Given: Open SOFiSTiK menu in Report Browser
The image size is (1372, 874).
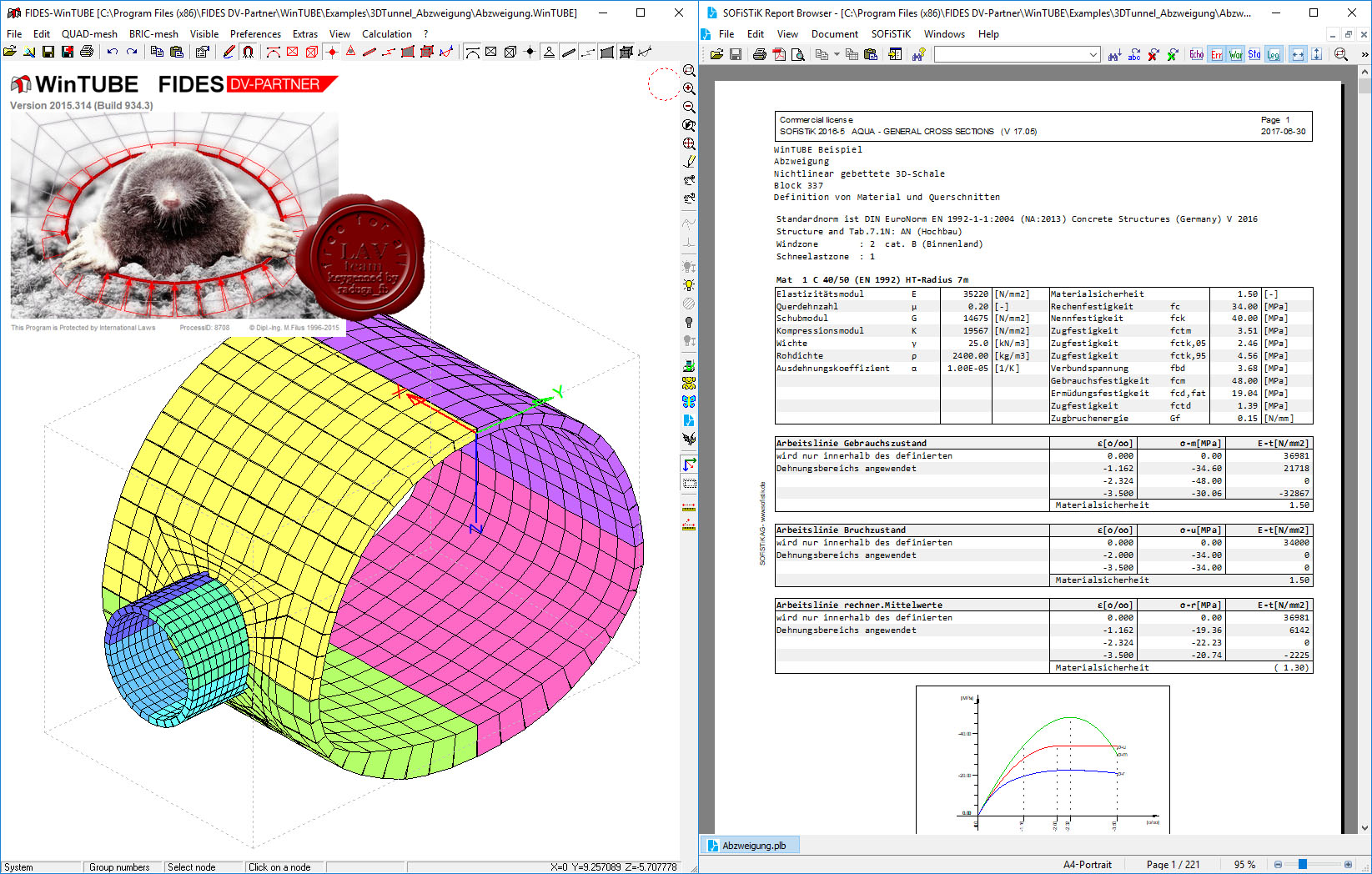Looking at the screenshot, I should [x=891, y=34].
